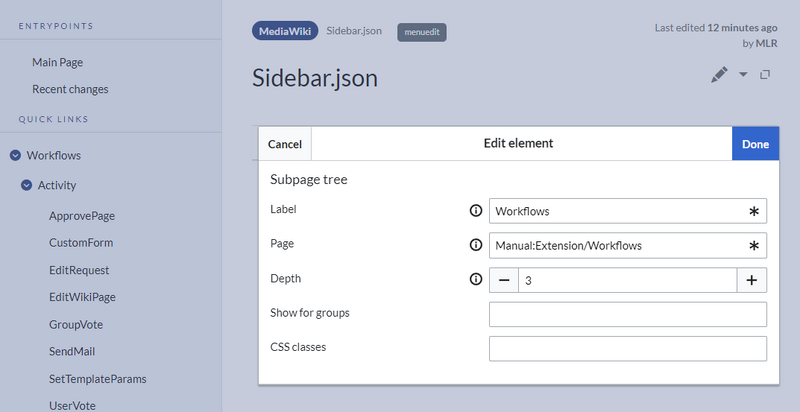
Task: Open the MLR user link
Action: click(766, 43)
